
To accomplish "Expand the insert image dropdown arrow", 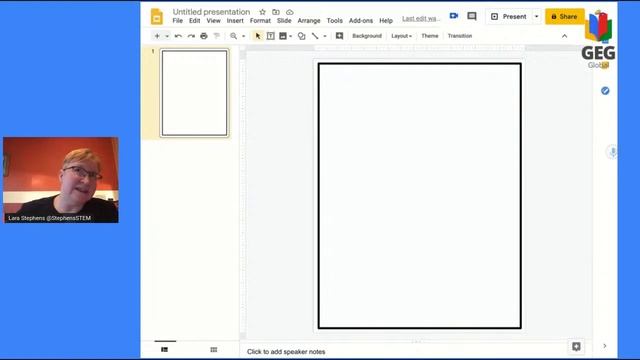I will [x=290, y=36].
